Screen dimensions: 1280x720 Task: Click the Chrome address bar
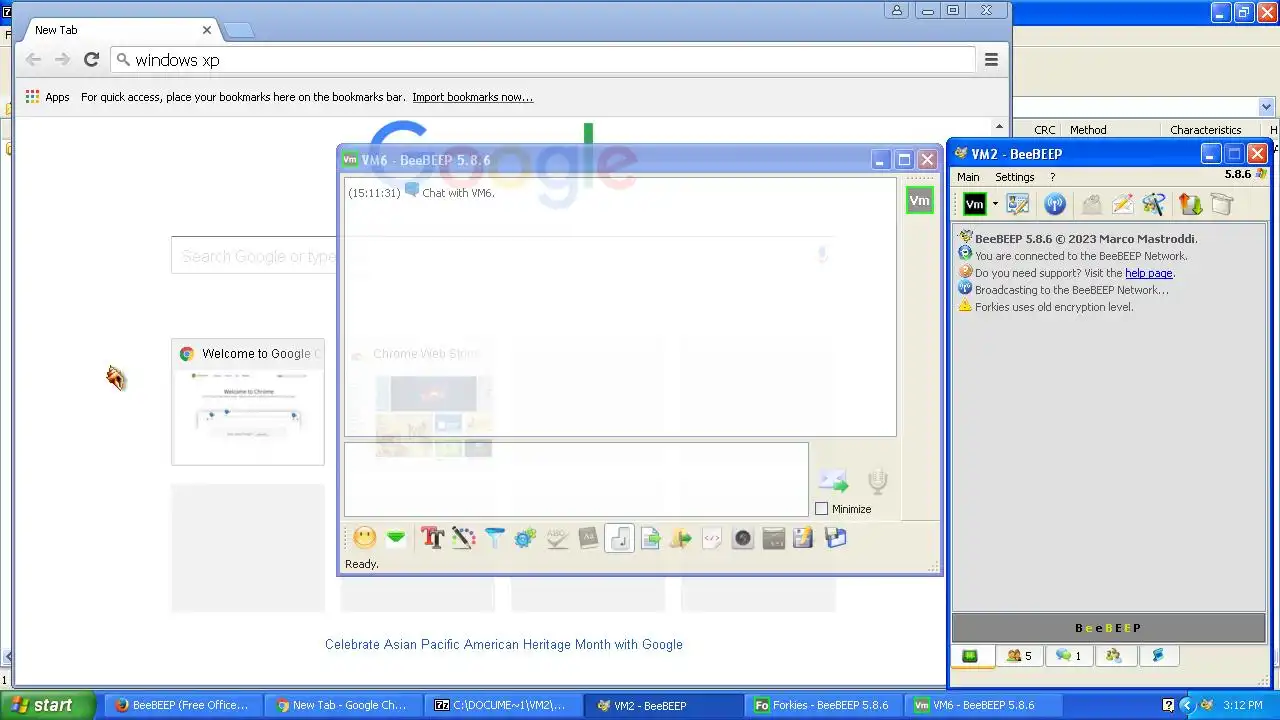(x=545, y=60)
